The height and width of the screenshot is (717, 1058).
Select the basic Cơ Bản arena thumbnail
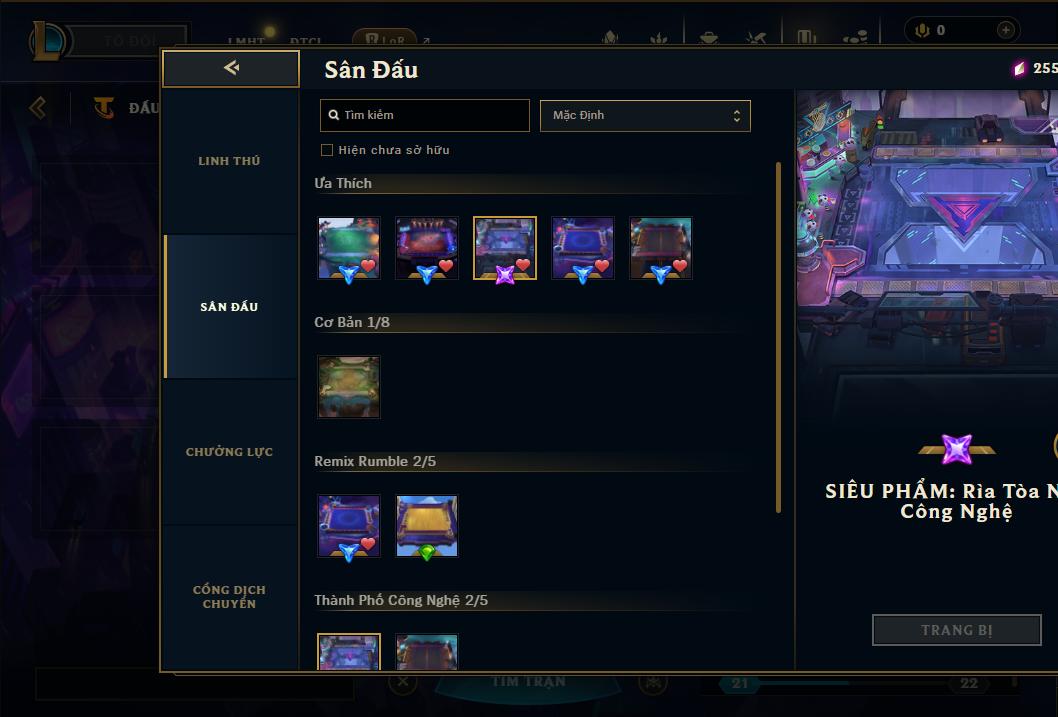pos(349,387)
